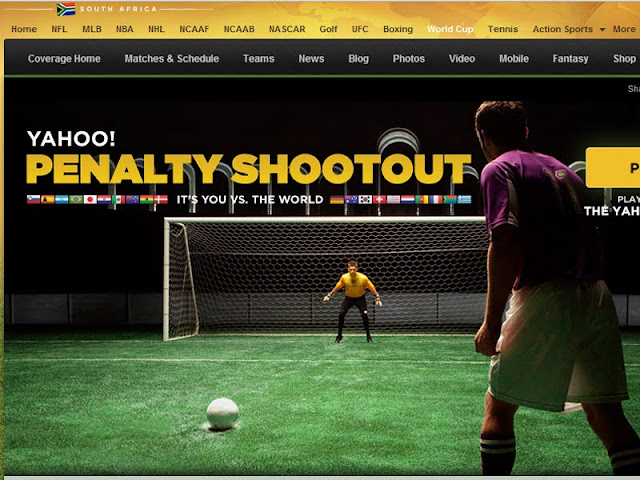
Task: Click the Switzerland flag in the banner
Action: 380,199
